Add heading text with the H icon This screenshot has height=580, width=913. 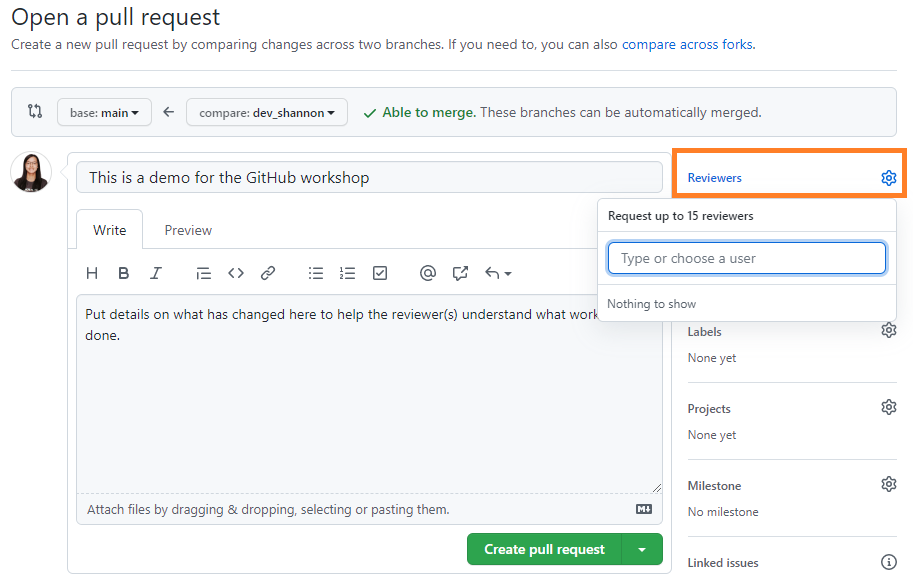click(92, 273)
